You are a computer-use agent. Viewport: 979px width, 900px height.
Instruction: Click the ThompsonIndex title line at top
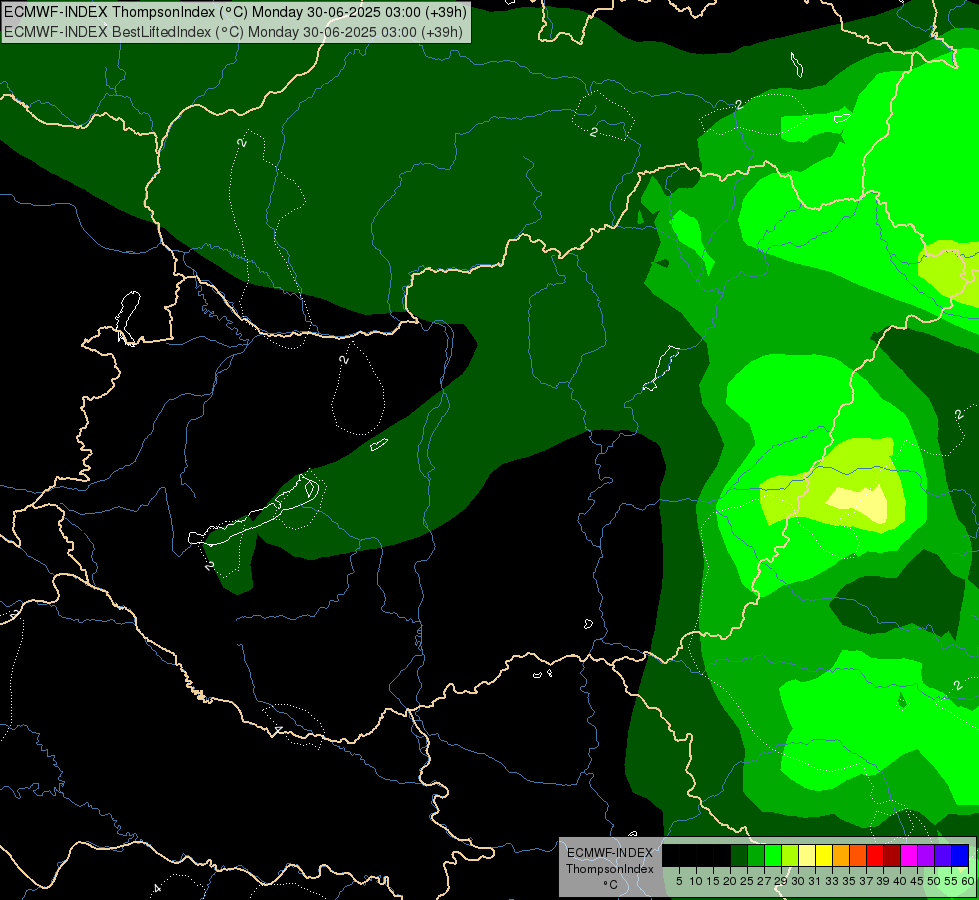(x=235, y=12)
